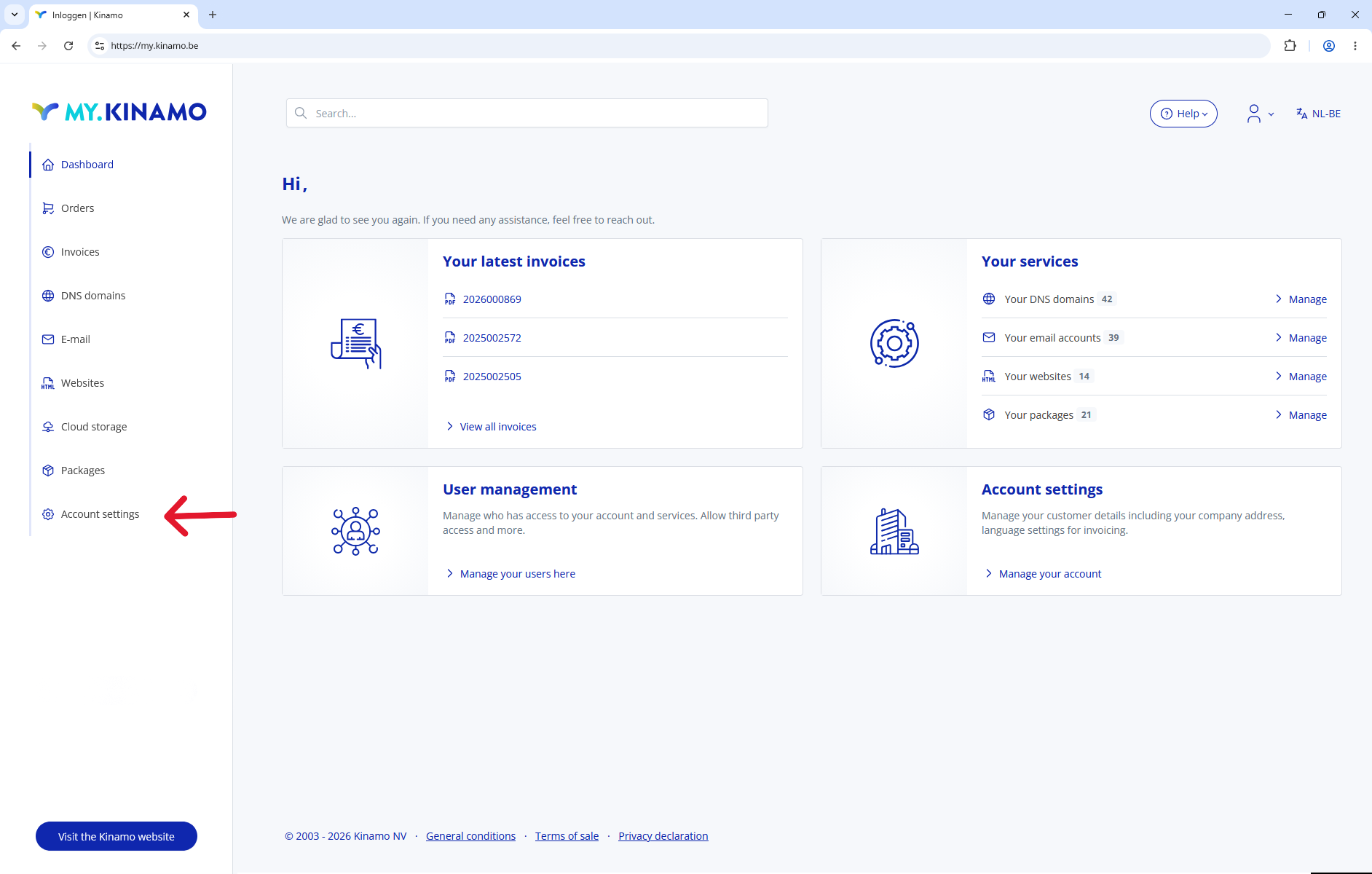Manage Your DNS domains
The image size is (1372, 874).
coord(1301,299)
